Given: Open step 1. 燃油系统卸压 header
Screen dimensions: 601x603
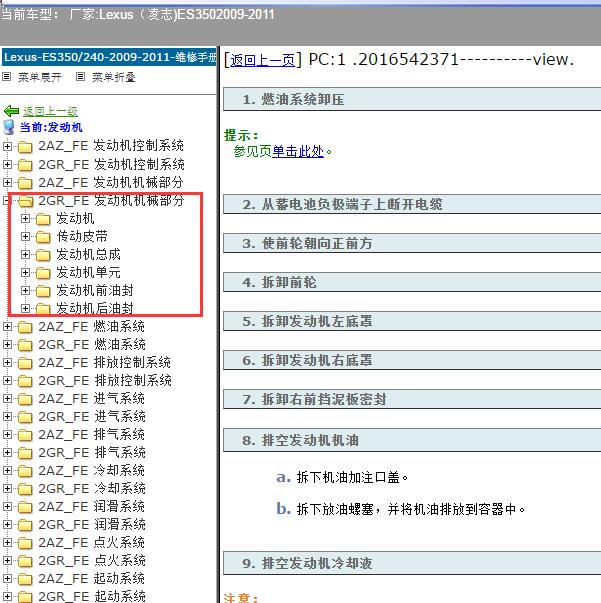Looking at the screenshot, I should coord(412,99).
